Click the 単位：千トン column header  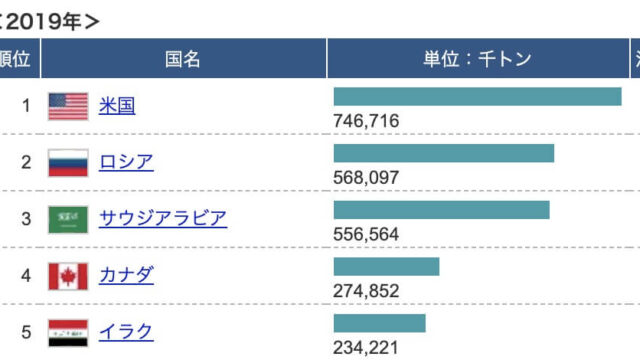[478, 58]
